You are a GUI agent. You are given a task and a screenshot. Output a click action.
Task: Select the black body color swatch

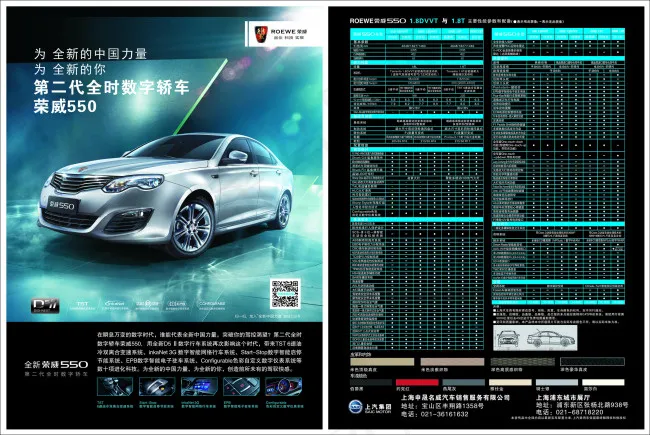(371, 382)
